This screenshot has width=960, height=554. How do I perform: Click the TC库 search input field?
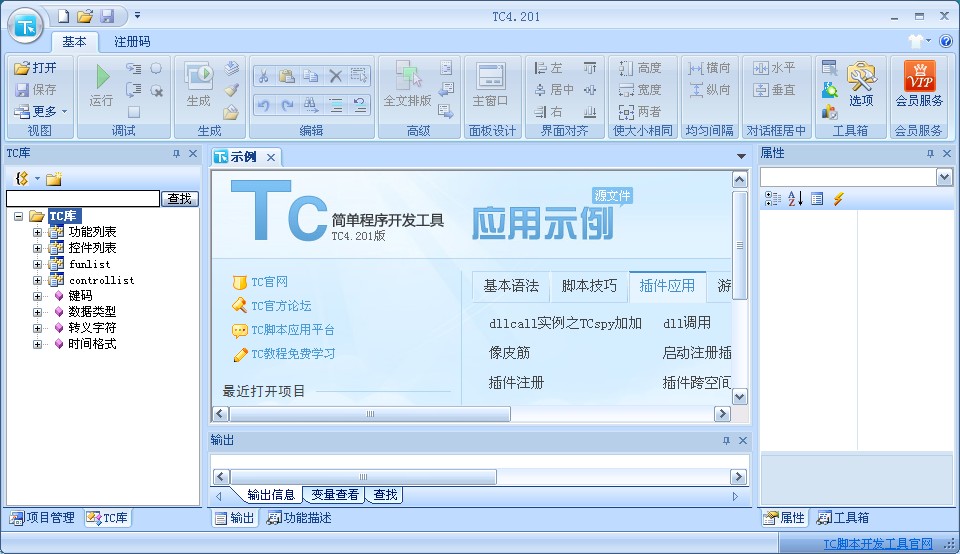point(83,198)
